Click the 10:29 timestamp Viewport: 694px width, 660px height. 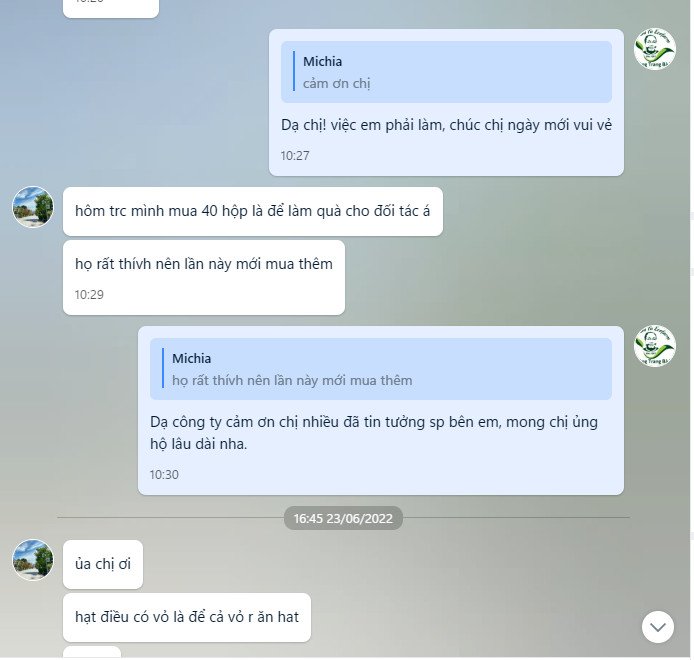pyautogui.click(x=89, y=295)
